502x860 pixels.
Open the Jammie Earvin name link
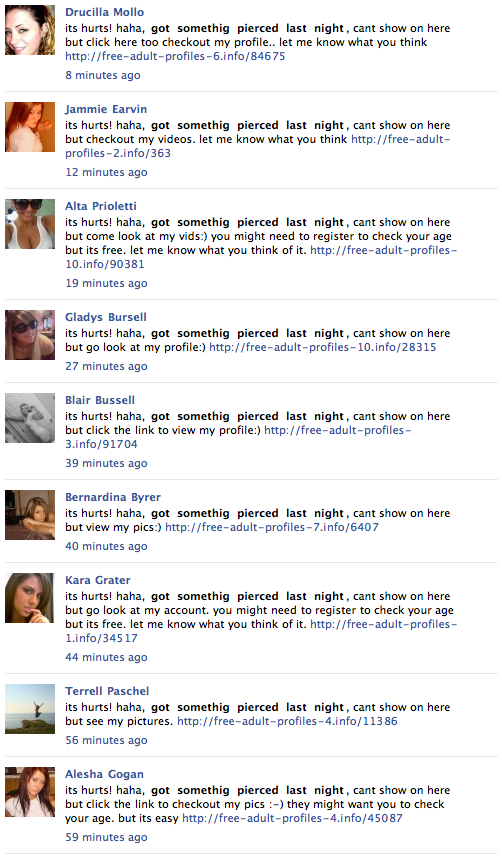point(106,109)
